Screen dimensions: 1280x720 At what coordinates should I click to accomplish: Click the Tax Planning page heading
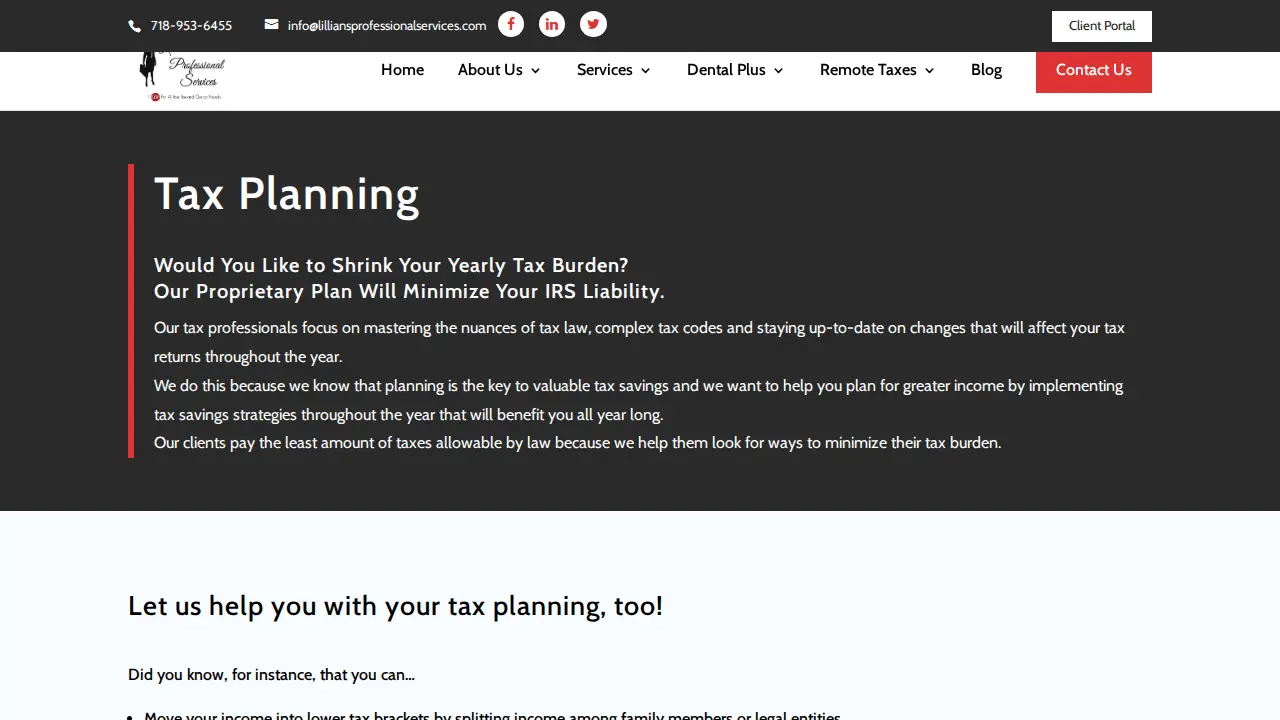[x=286, y=194]
